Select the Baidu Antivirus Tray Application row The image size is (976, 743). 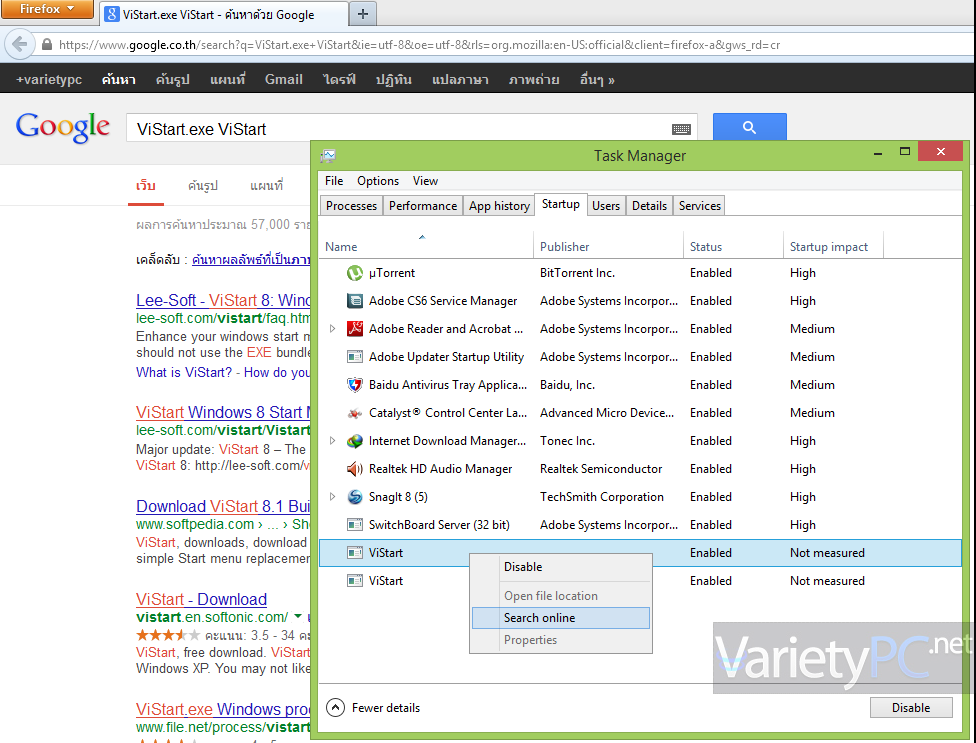[x=640, y=385]
